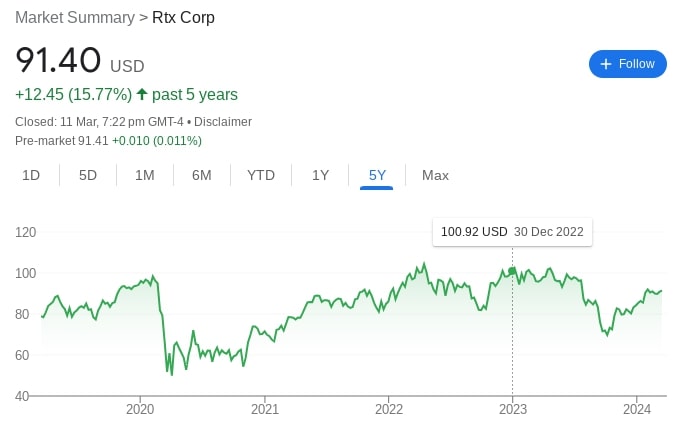Click the Rtx Corp title text

click(x=183, y=18)
